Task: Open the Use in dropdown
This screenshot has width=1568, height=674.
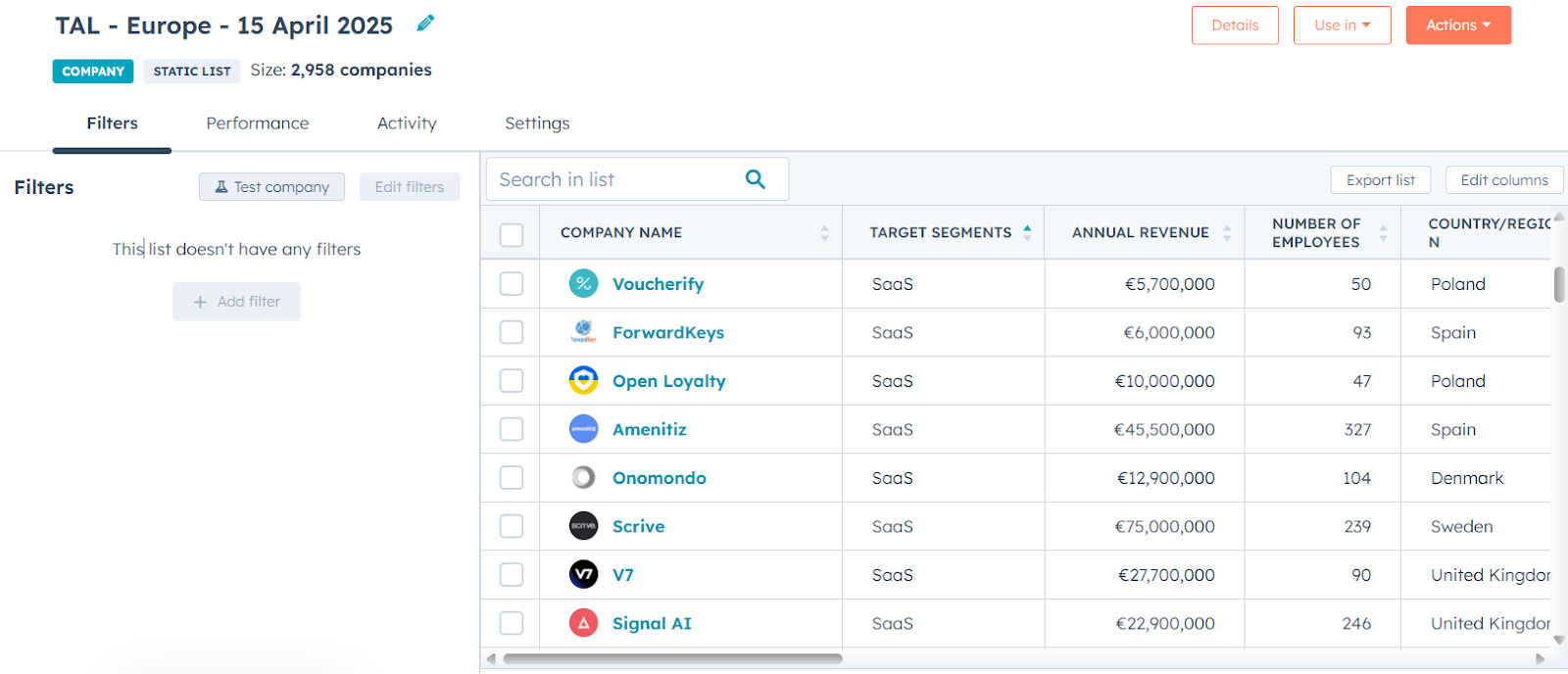Action: click(1342, 25)
